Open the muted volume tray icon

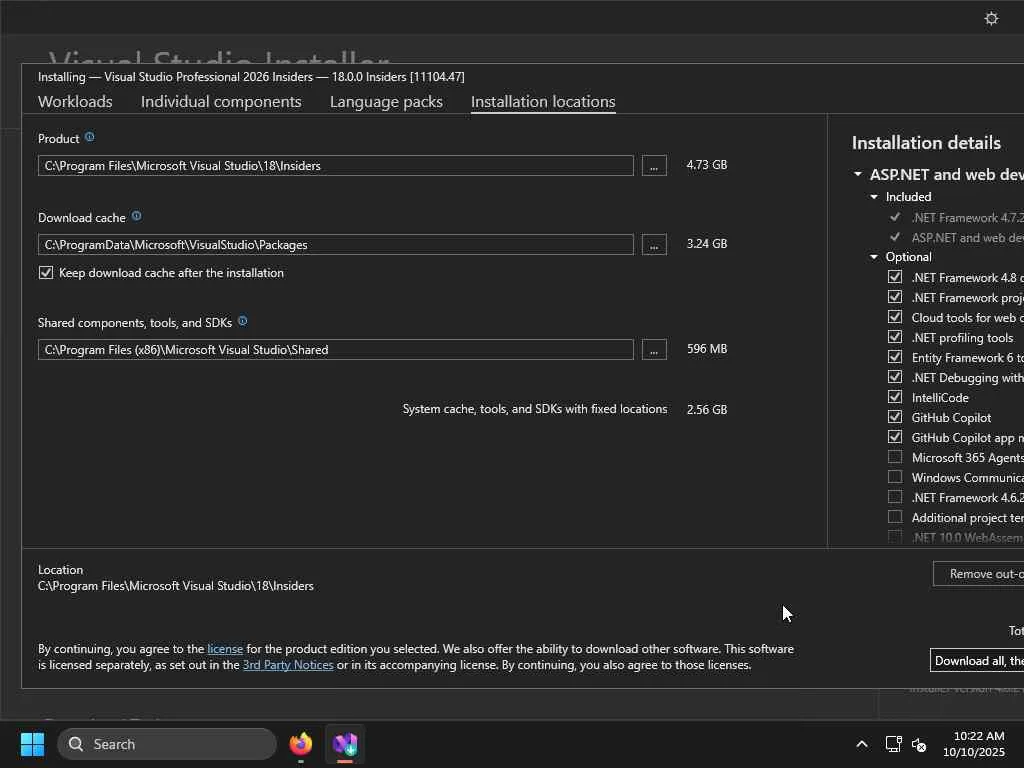tap(919, 744)
